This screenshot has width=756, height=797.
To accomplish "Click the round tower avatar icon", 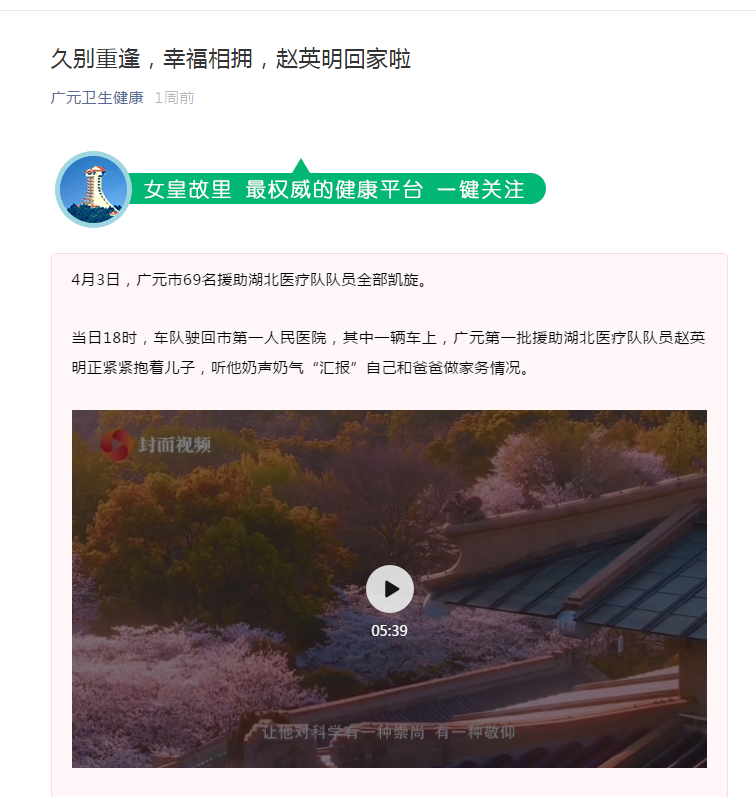I will [94, 189].
